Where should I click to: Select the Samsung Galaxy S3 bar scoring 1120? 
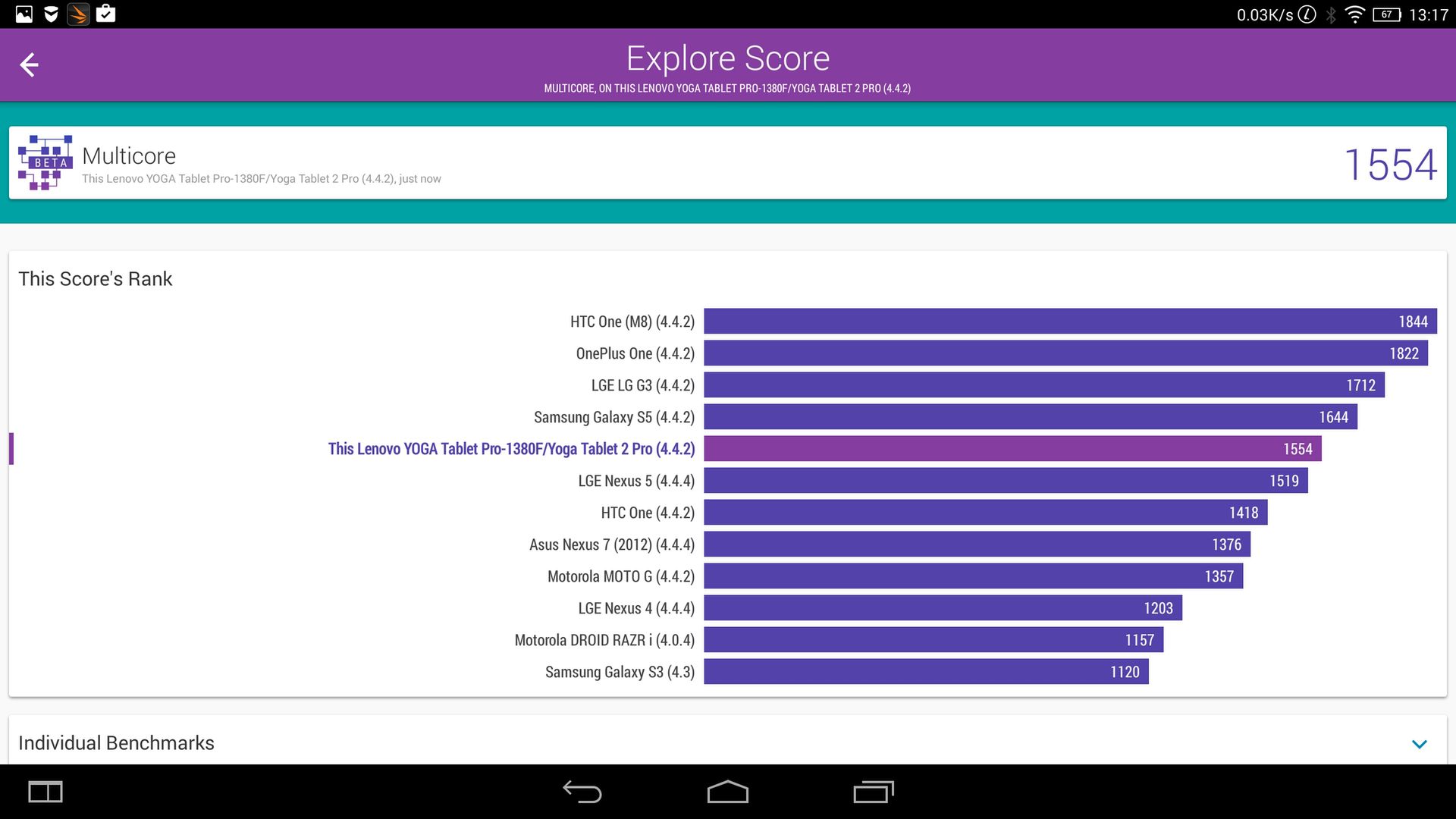click(x=926, y=672)
